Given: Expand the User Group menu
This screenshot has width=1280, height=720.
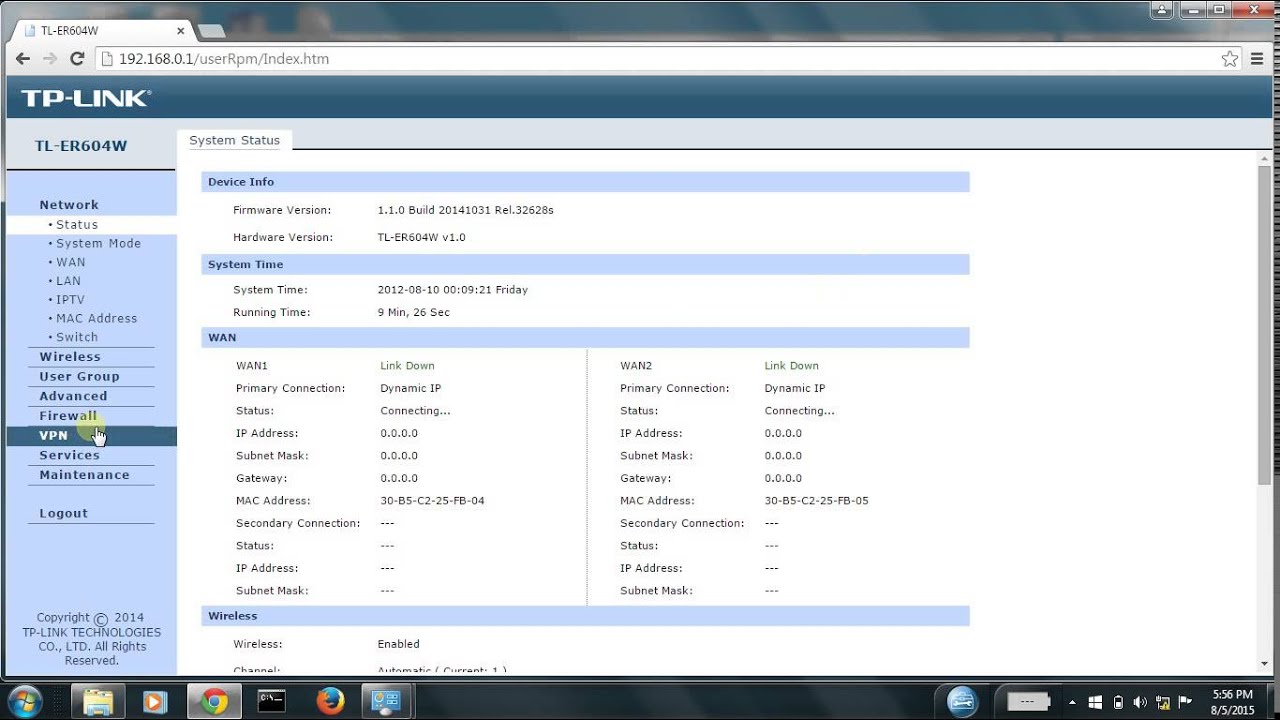Looking at the screenshot, I should pos(79,377).
